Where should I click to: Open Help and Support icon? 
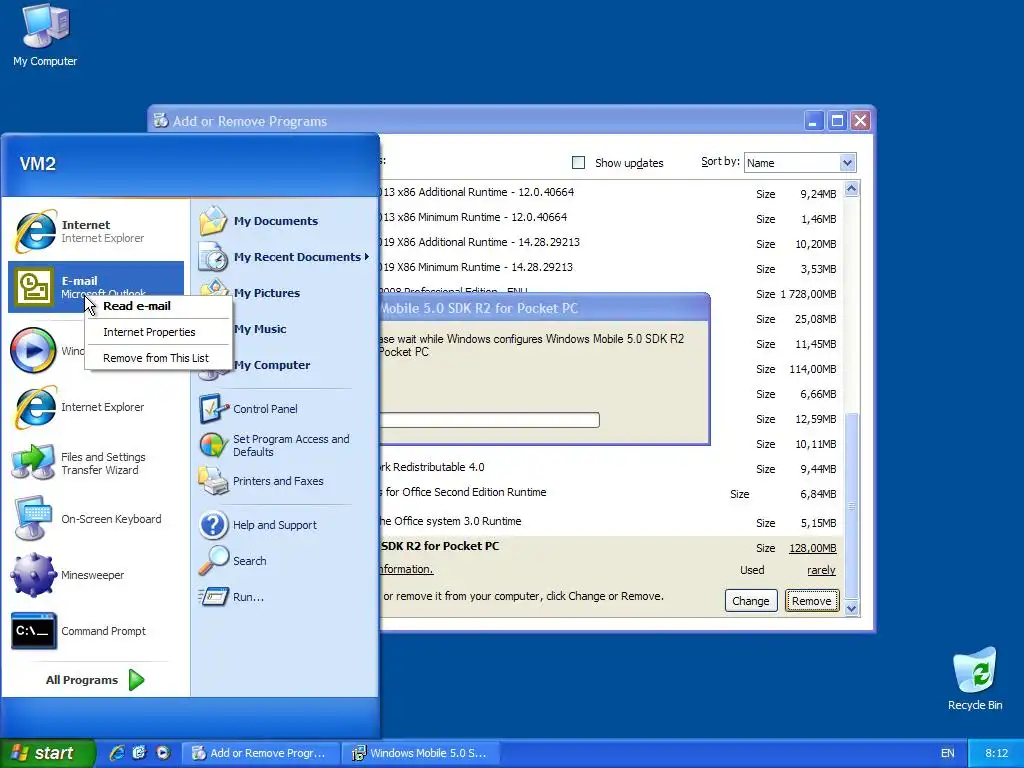point(214,525)
